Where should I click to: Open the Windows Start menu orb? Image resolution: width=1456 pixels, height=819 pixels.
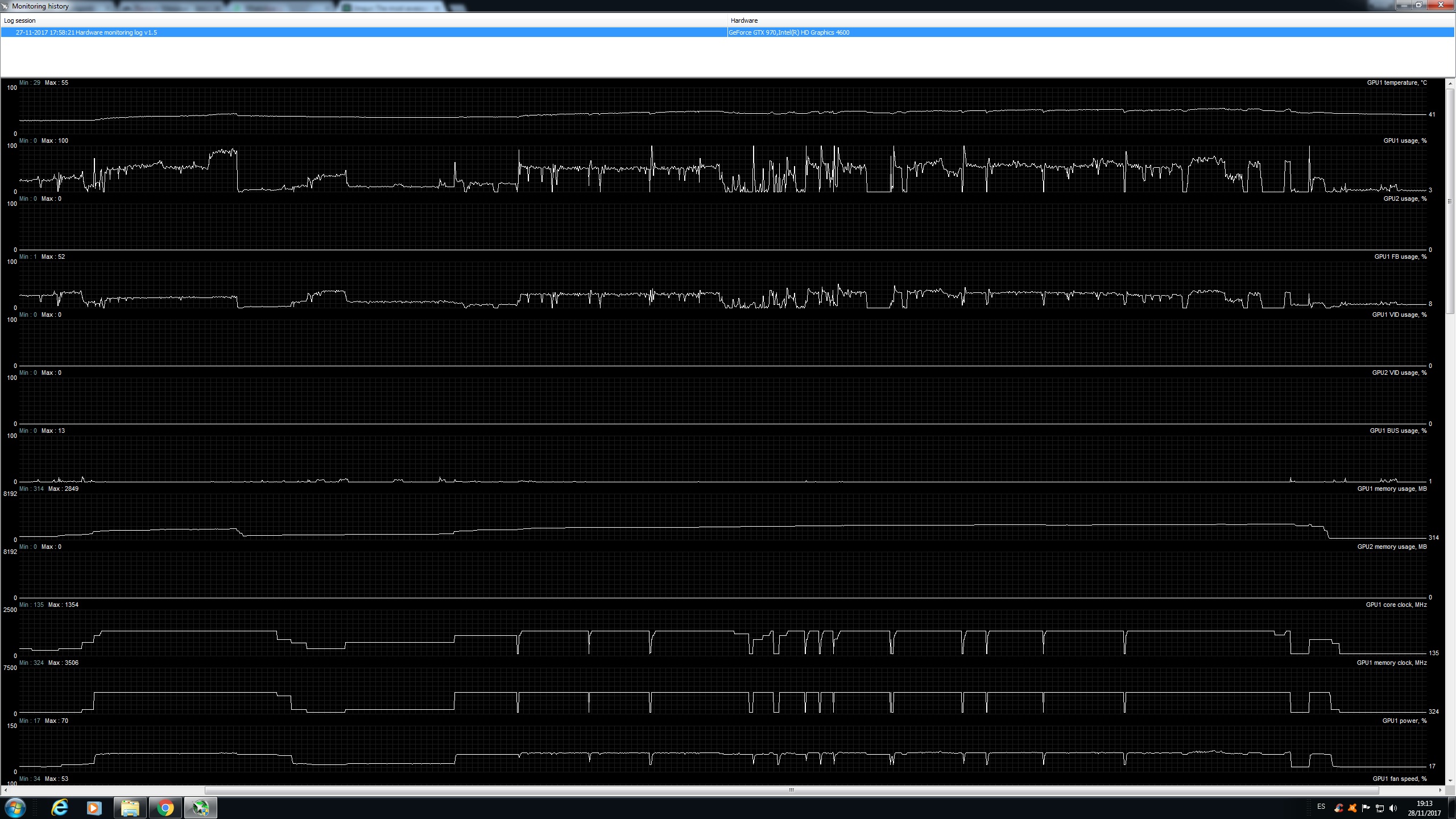coord(15,808)
